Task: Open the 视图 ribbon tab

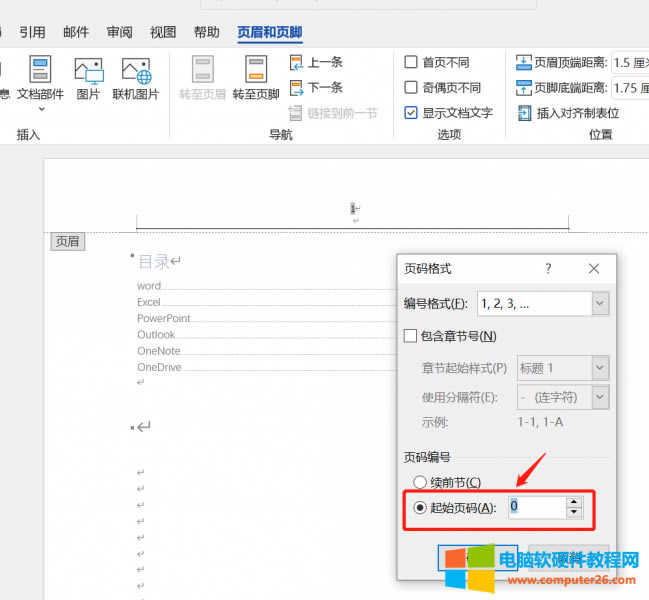Action: 163,33
